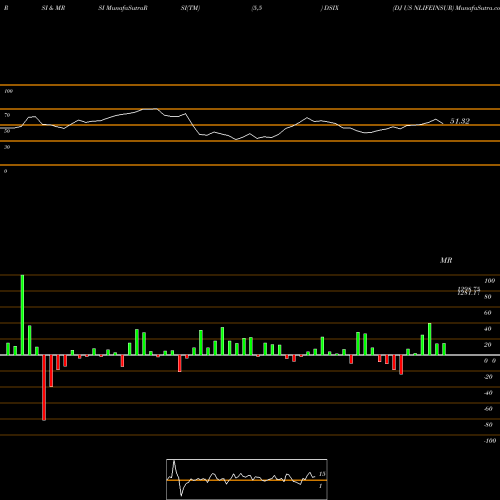Click the -80 label on the MR right axis
Screen dimensions: 500x500
click(488, 425)
